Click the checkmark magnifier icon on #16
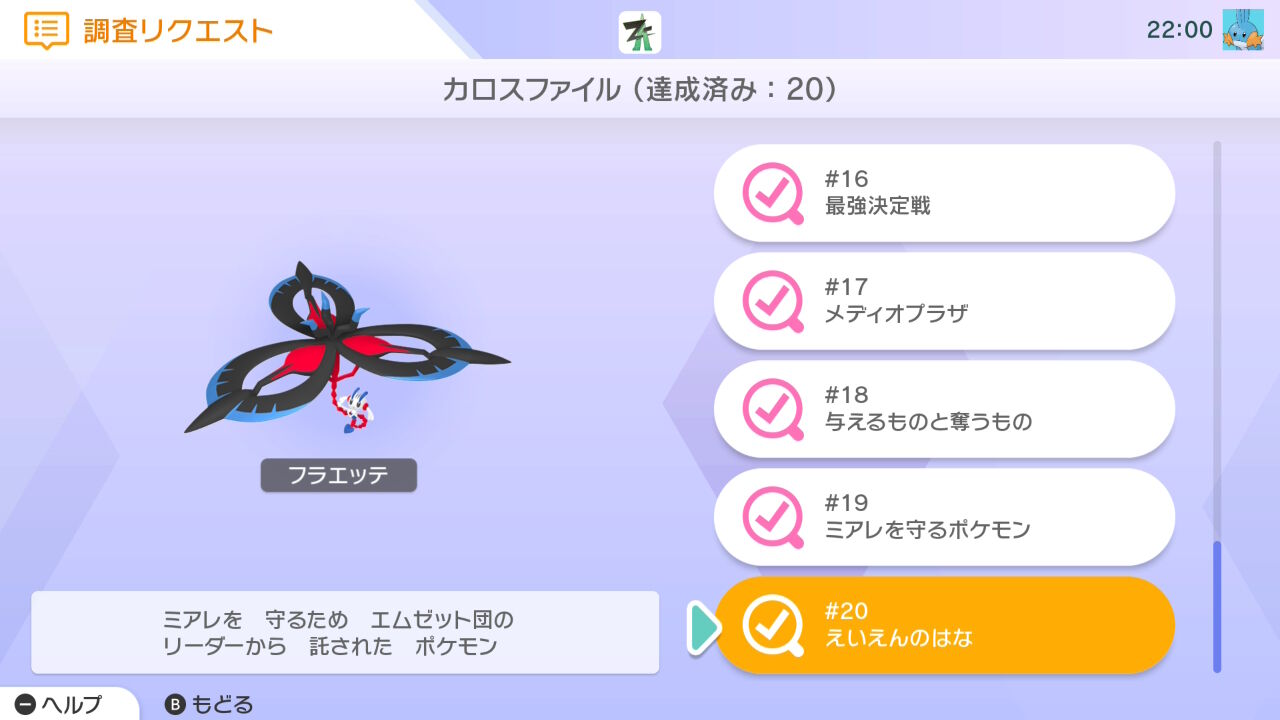This screenshot has height=720, width=1280. click(x=773, y=193)
